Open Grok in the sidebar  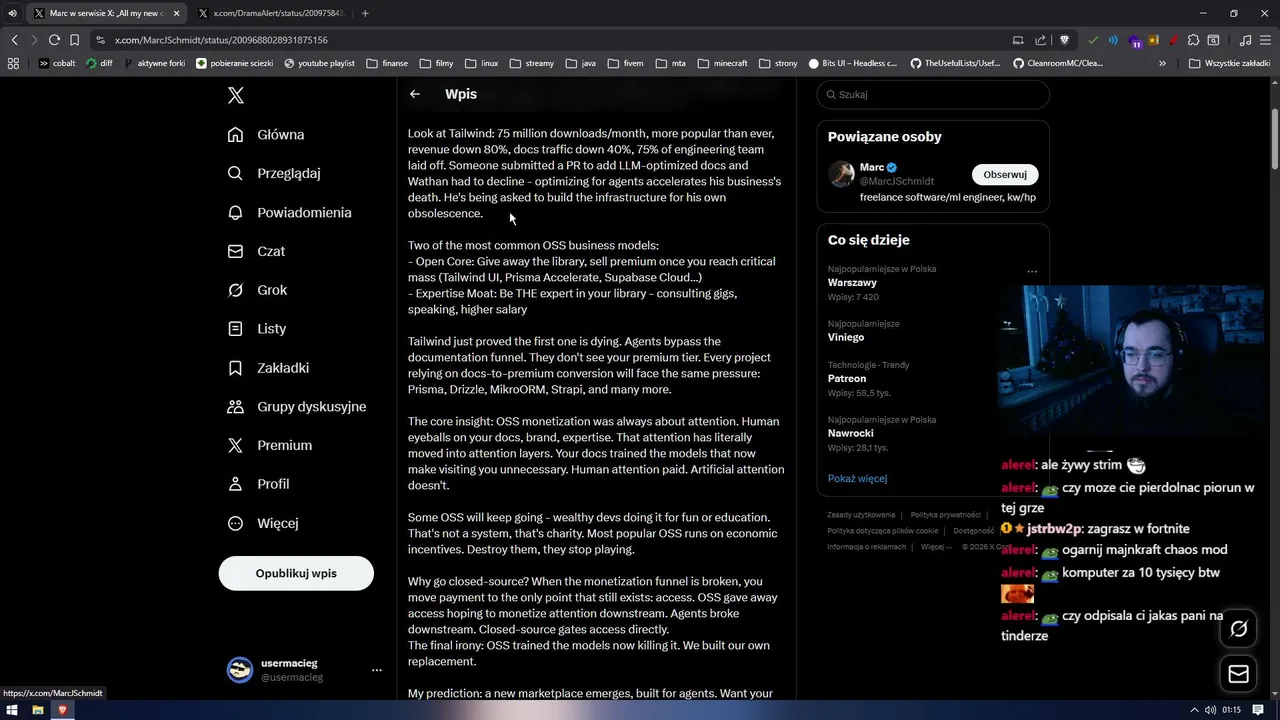coord(257,290)
